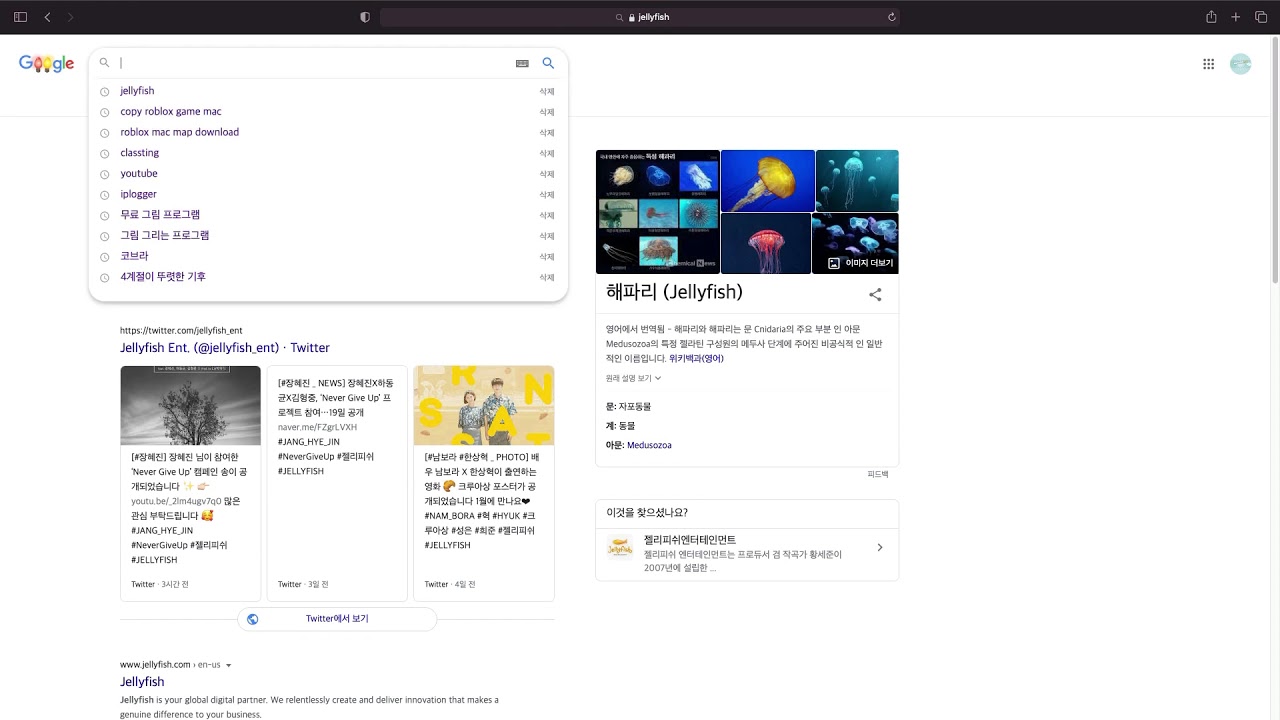Delete the classting history entry with 삭제
The image size is (1280, 720).
pyautogui.click(x=547, y=154)
